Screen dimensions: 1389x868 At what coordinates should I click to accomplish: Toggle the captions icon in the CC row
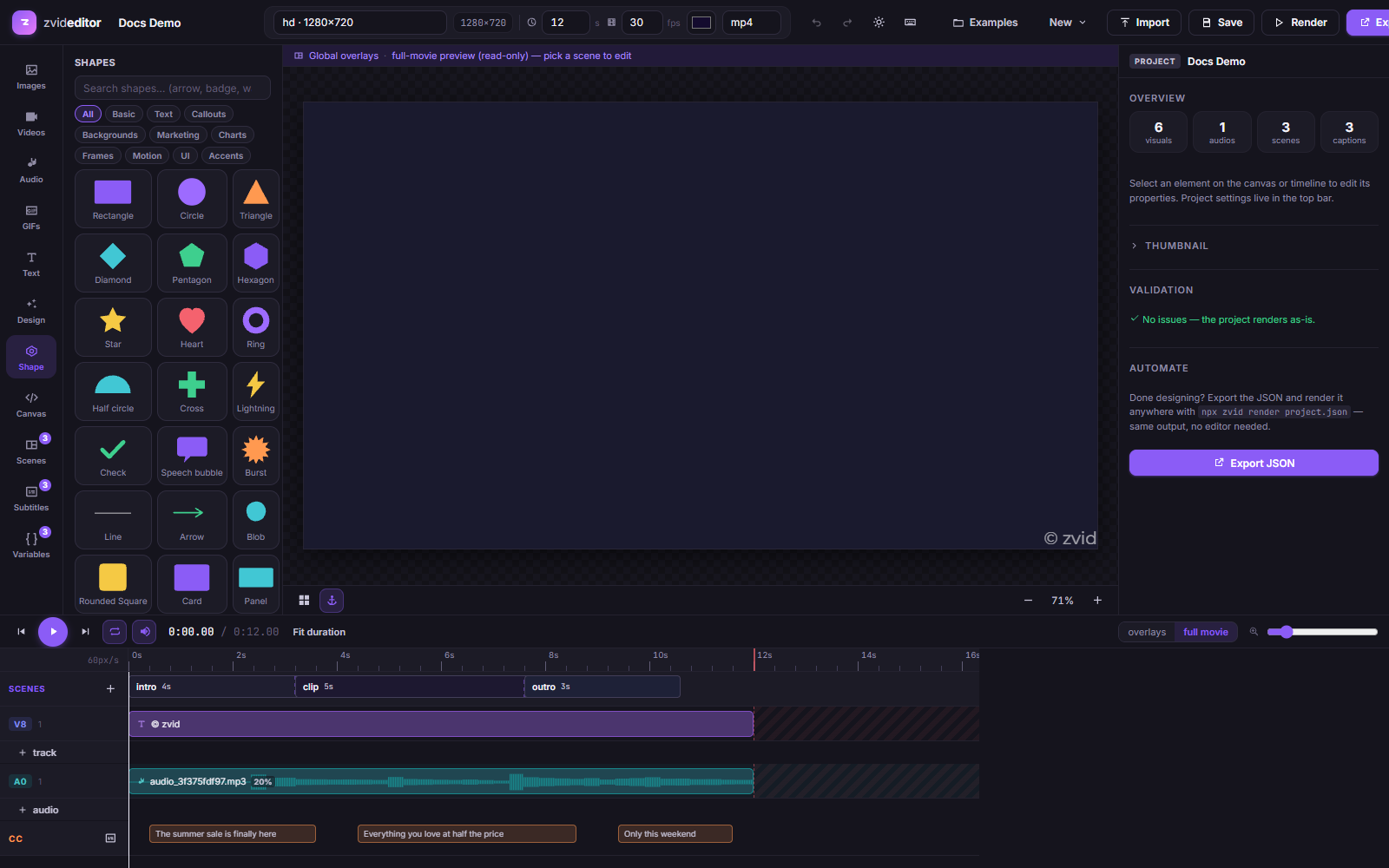point(110,838)
